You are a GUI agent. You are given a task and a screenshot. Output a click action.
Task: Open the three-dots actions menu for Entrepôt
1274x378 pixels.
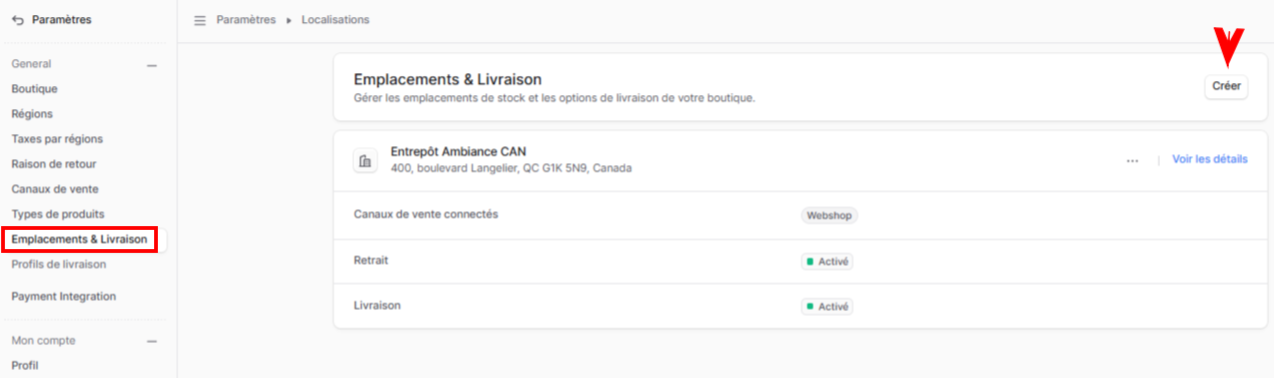[1132, 160]
